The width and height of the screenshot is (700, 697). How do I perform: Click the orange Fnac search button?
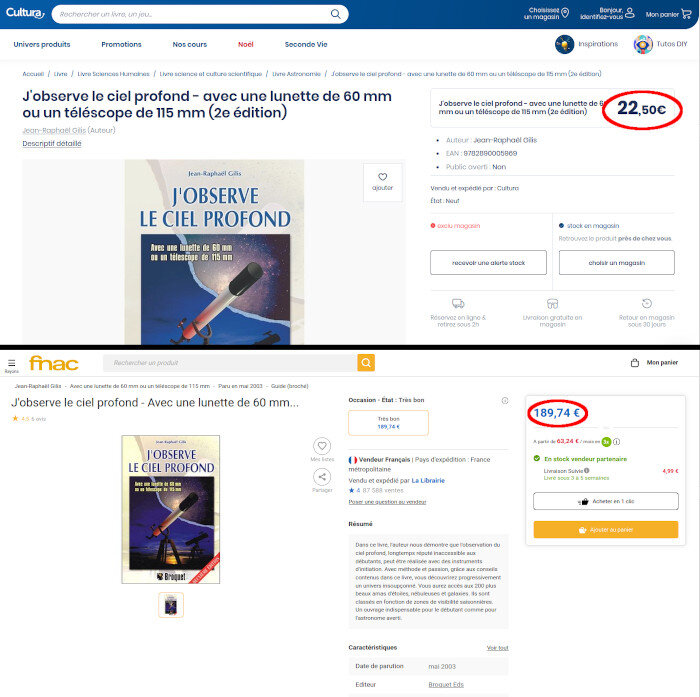click(366, 363)
